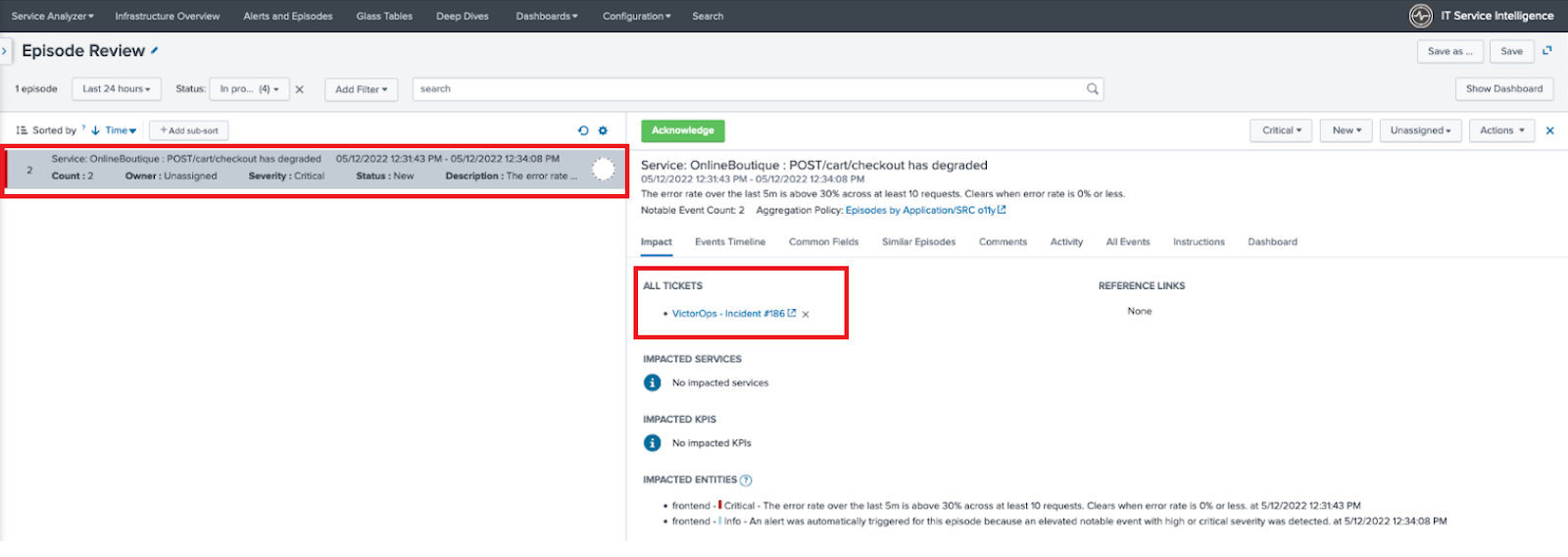Open the VictorOps - Incident #186 link

(x=733, y=314)
